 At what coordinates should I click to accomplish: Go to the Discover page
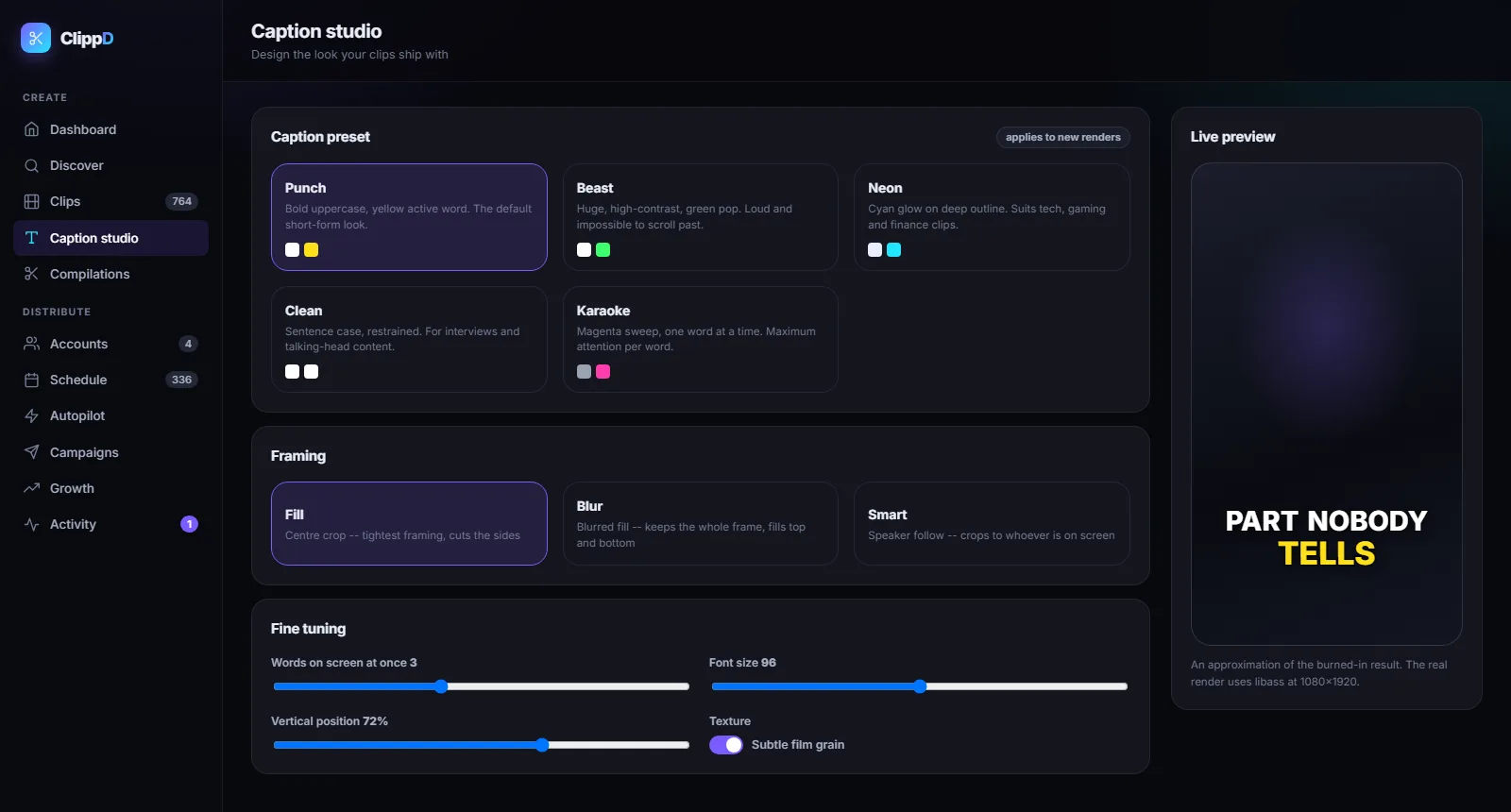110,165
